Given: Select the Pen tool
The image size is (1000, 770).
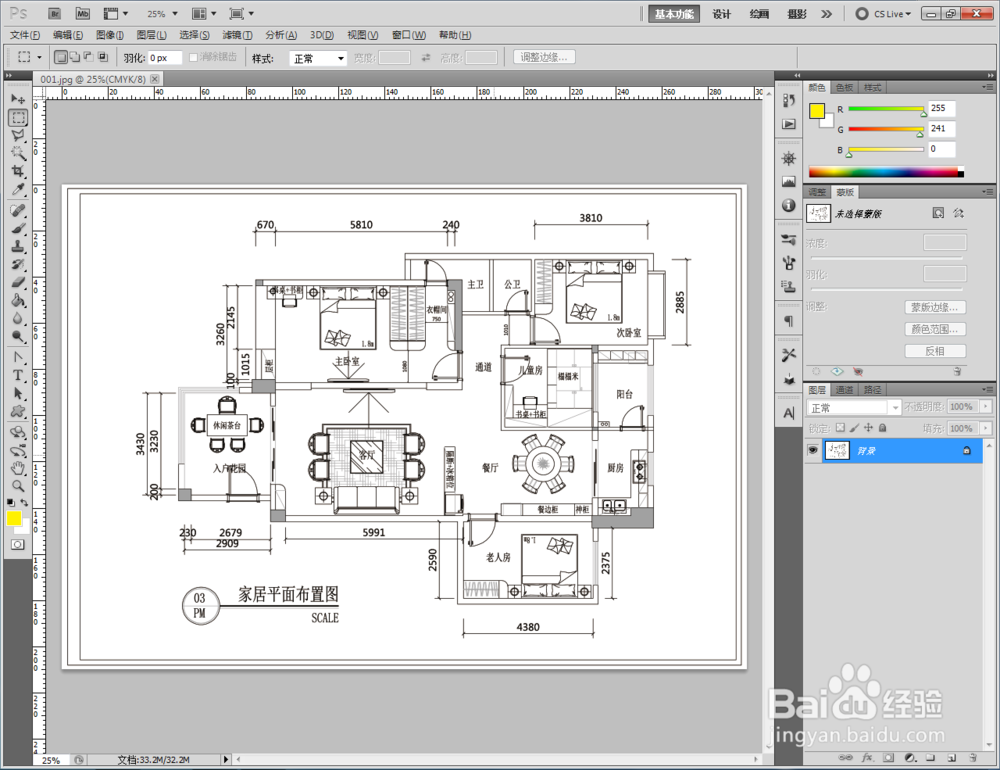Looking at the screenshot, I should [x=18, y=357].
